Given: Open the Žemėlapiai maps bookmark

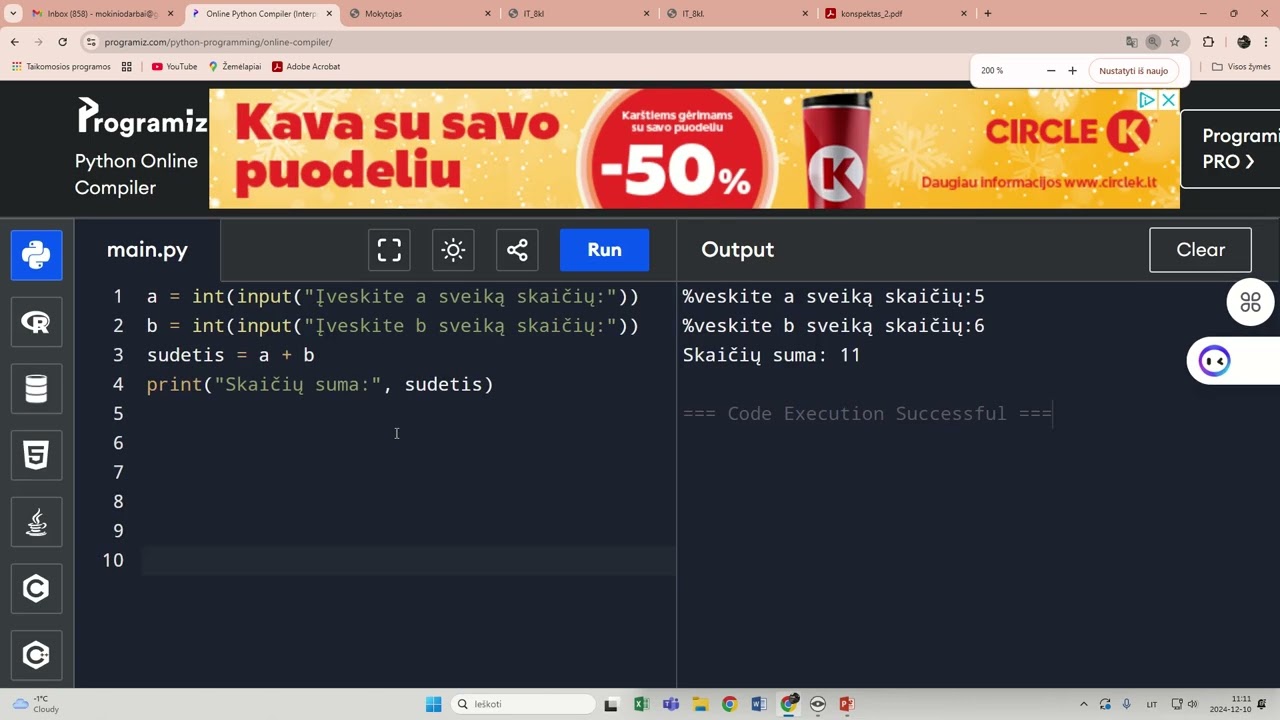Looking at the screenshot, I should [x=235, y=66].
